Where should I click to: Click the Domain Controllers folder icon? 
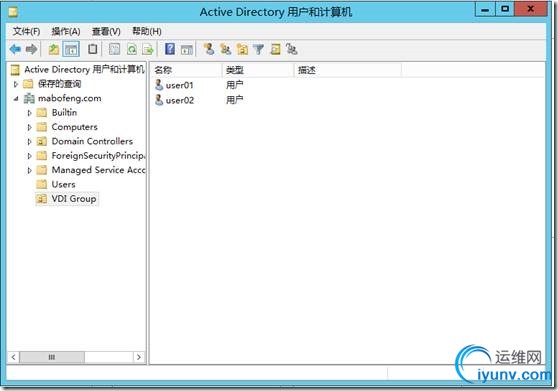click(42, 141)
